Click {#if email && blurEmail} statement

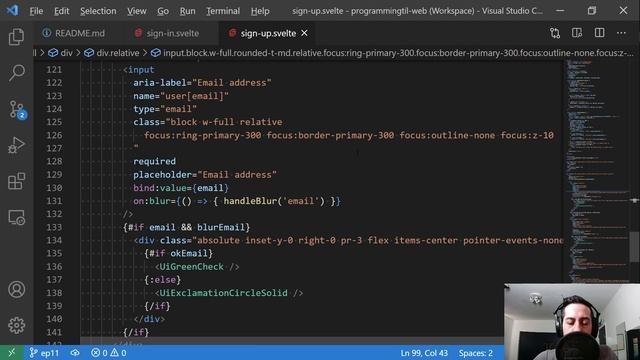coord(186,227)
